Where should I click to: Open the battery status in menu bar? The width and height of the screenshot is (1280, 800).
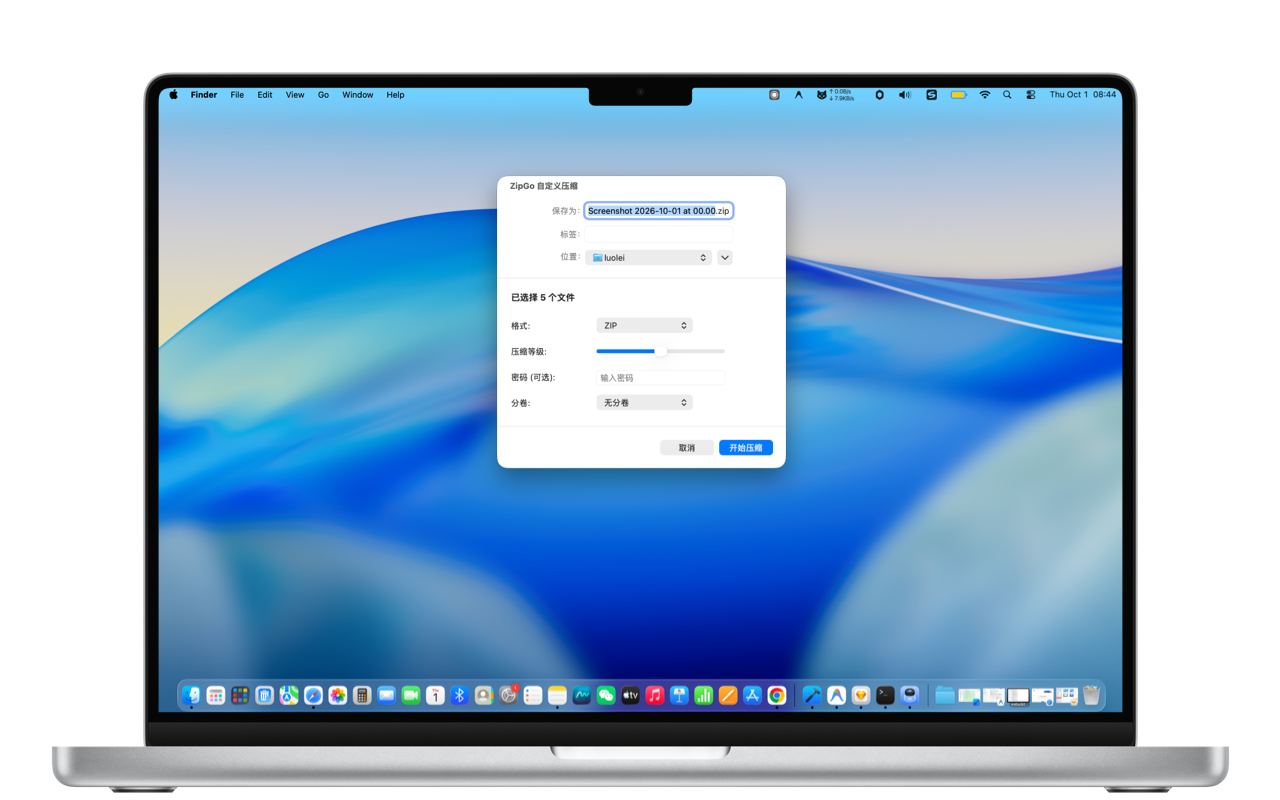tap(959, 95)
